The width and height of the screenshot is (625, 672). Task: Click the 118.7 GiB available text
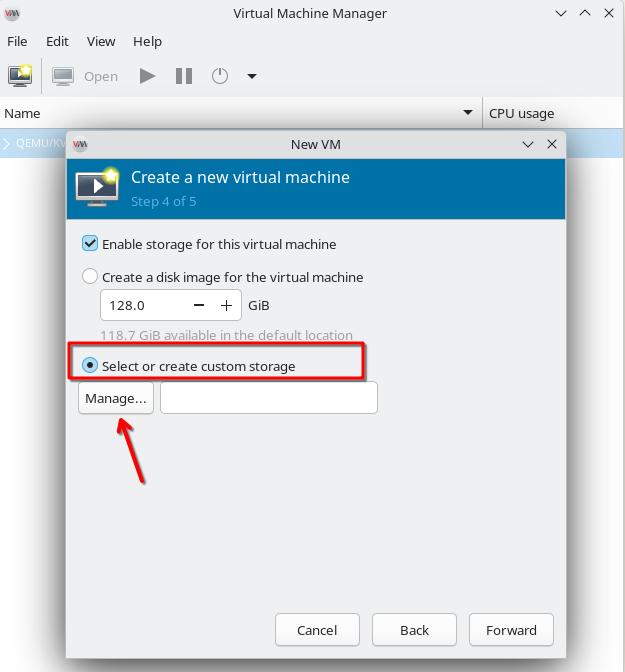(227, 335)
